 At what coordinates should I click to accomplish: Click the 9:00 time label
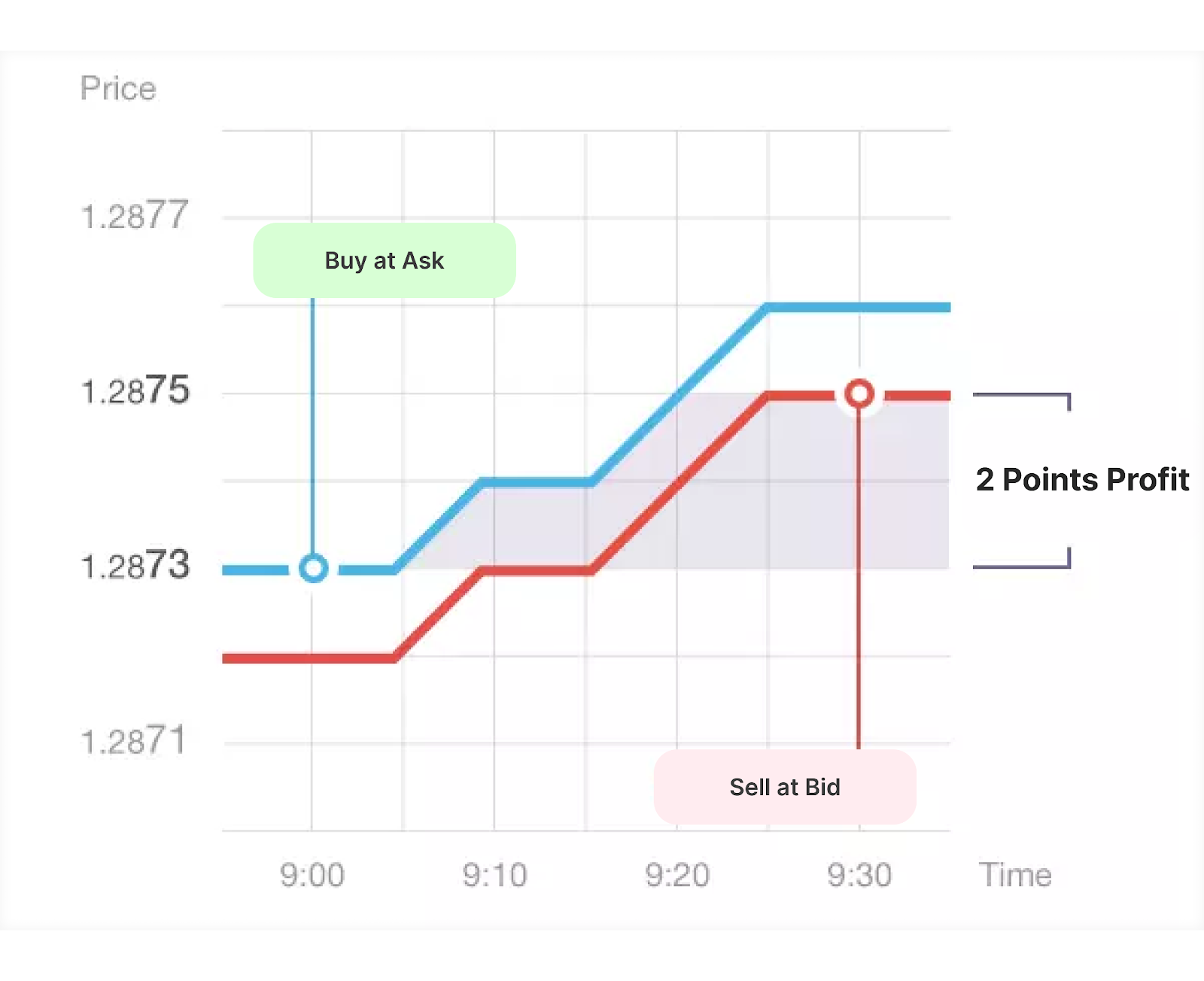coord(312,875)
